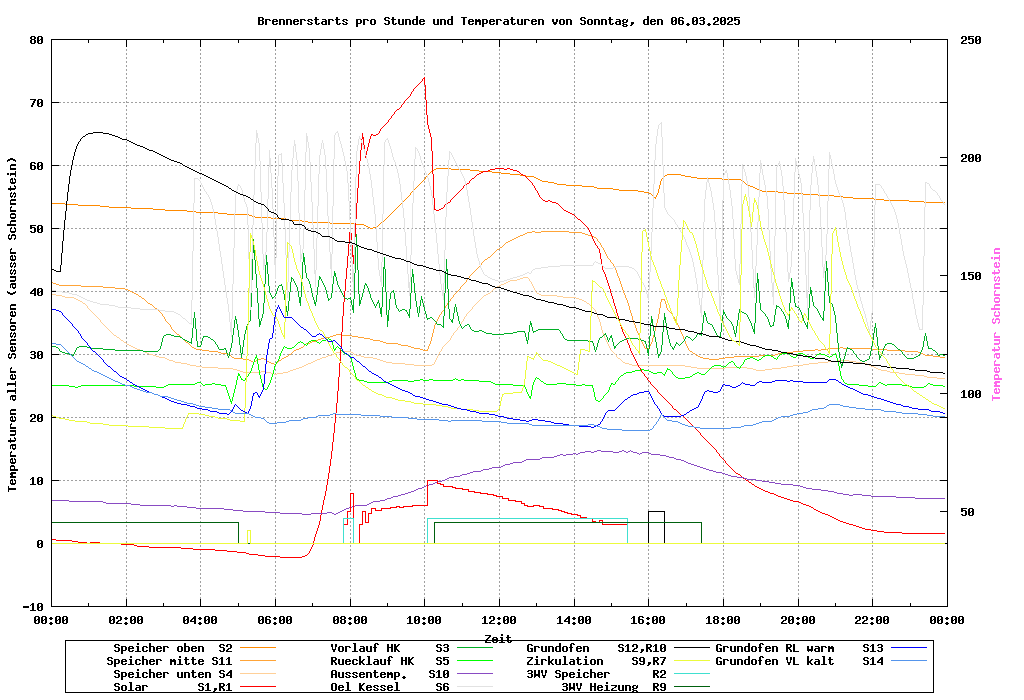Viewport: 1024px width, 700px height.
Task: Click the pink Temperatur Schornstein axis title
Action: [x=996, y=324]
